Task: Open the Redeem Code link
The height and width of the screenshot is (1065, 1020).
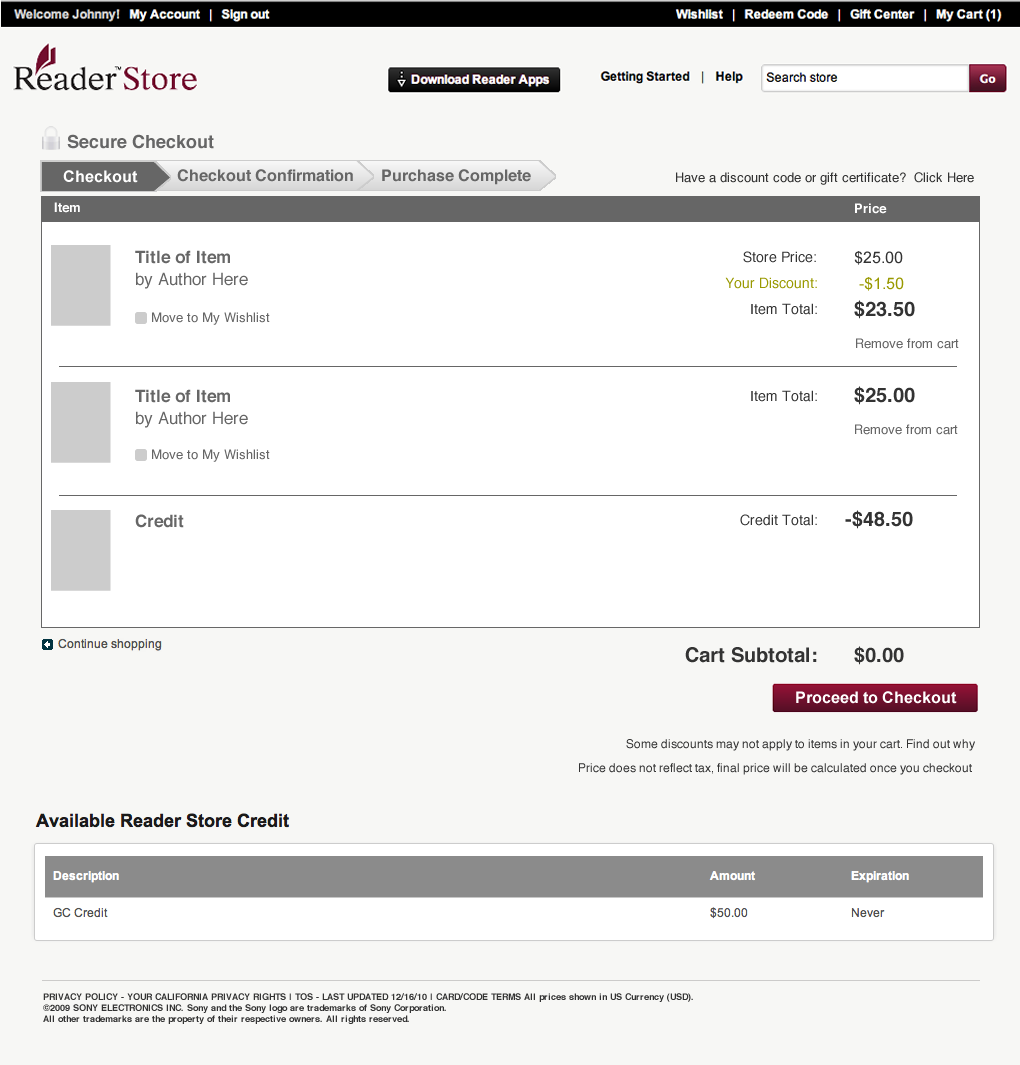Action: [x=786, y=15]
